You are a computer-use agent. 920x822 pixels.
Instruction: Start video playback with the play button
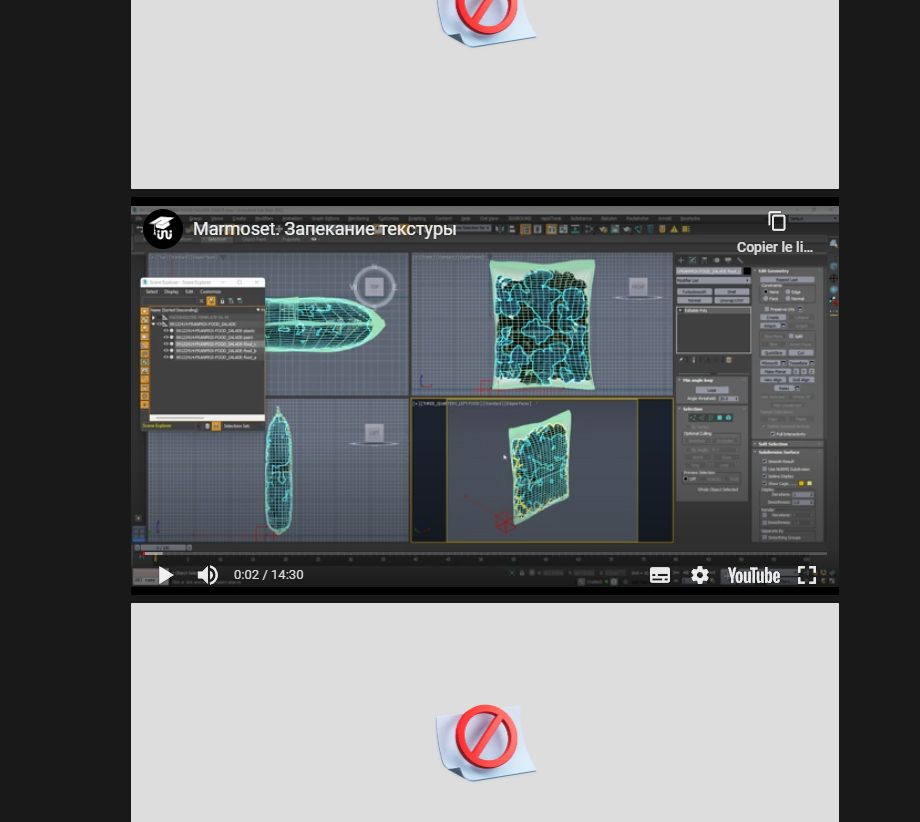[x=166, y=575]
